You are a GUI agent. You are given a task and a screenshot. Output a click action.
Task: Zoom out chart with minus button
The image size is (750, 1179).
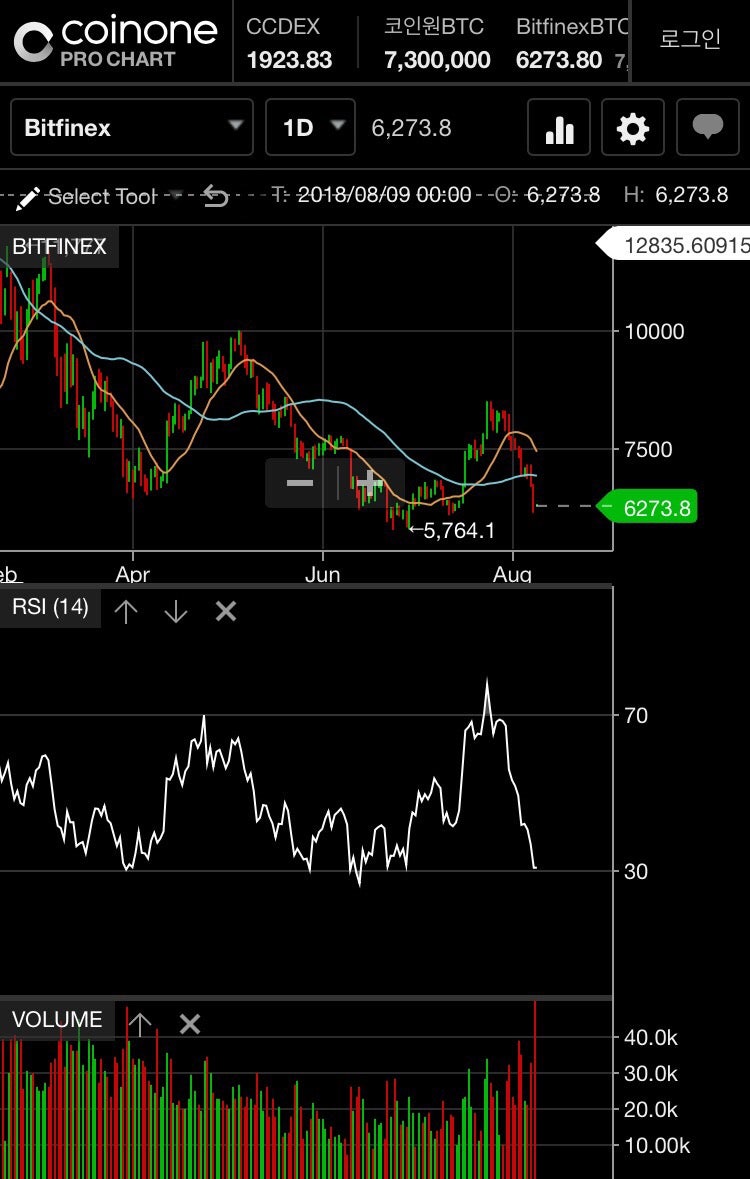300,483
